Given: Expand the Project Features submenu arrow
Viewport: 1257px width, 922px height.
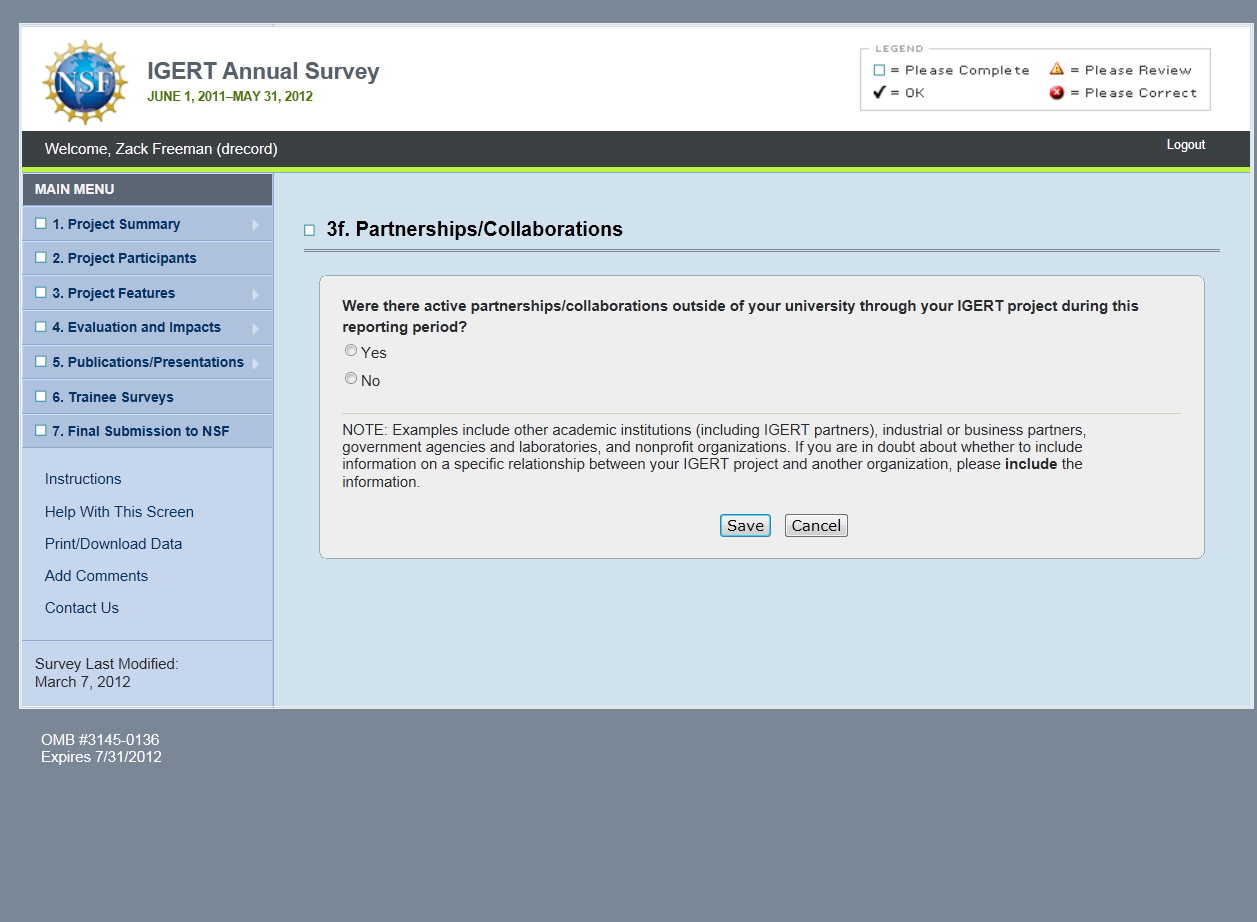Looking at the screenshot, I should tap(256, 294).
